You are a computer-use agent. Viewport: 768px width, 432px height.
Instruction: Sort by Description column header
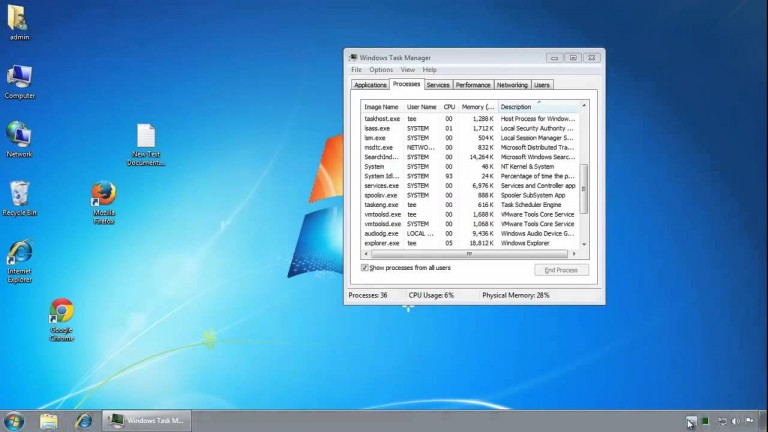click(x=538, y=107)
